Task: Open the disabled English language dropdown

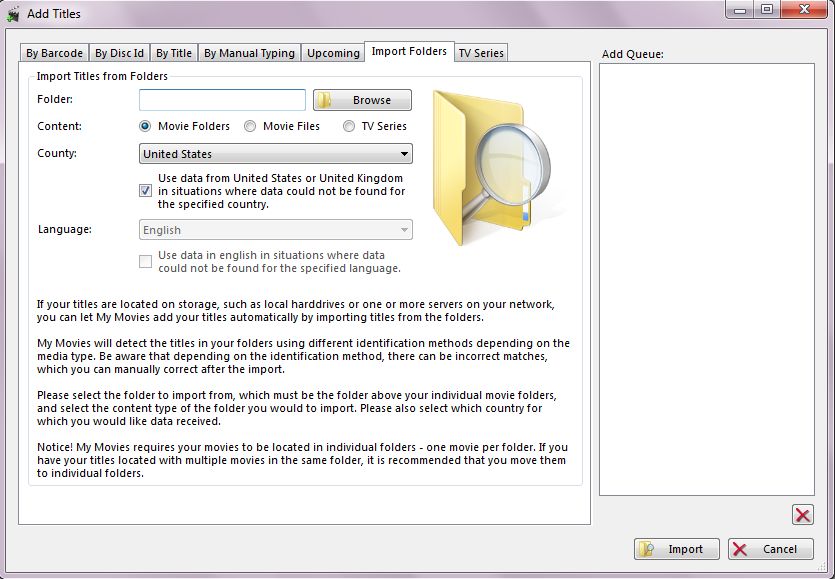Action: 275,230
